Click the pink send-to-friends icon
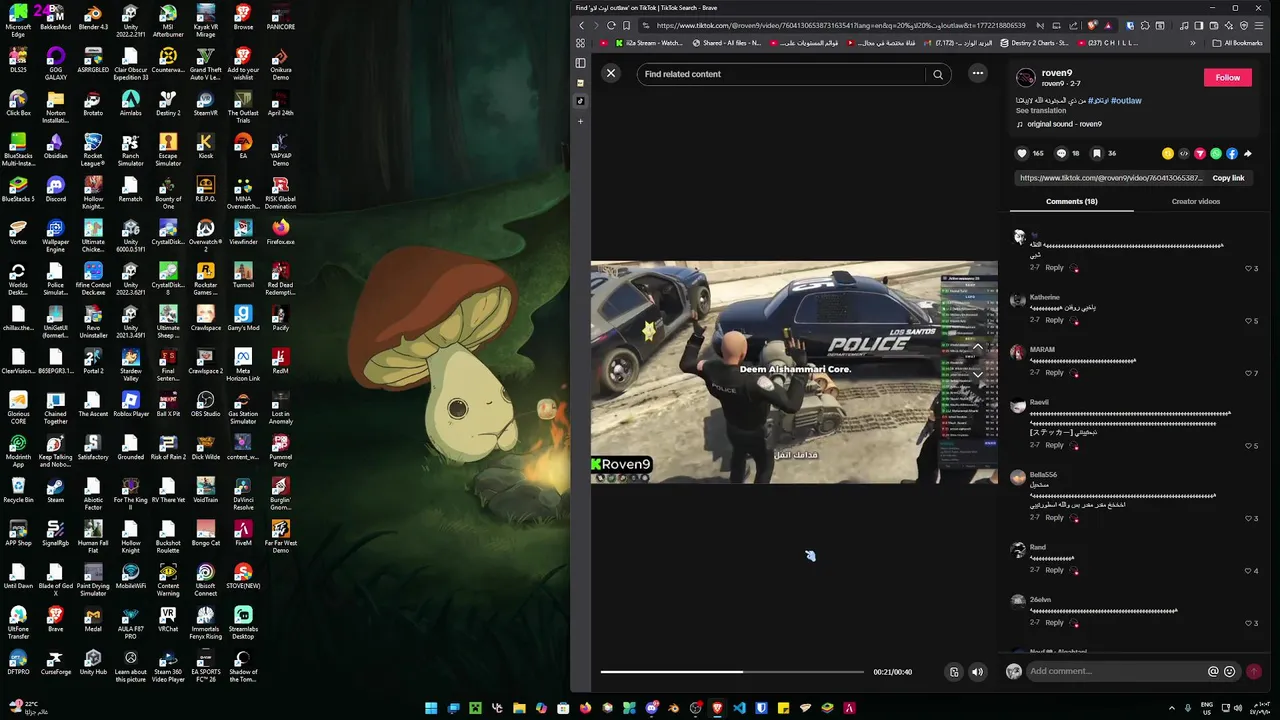The width and height of the screenshot is (1280, 720). click(x=1200, y=154)
